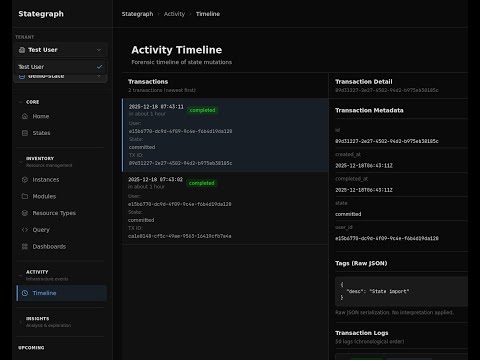The height and width of the screenshot is (360, 480).
Task: Click Stategraph breadcrumb link
Action: click(x=137, y=14)
